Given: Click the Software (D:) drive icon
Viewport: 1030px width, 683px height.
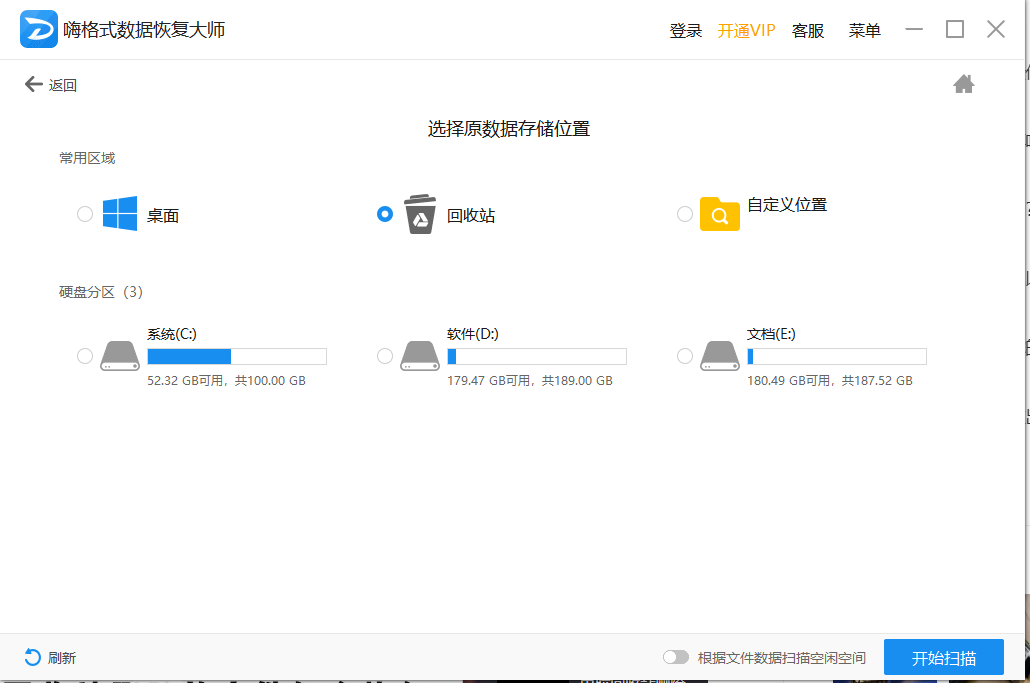Looking at the screenshot, I should (420, 356).
